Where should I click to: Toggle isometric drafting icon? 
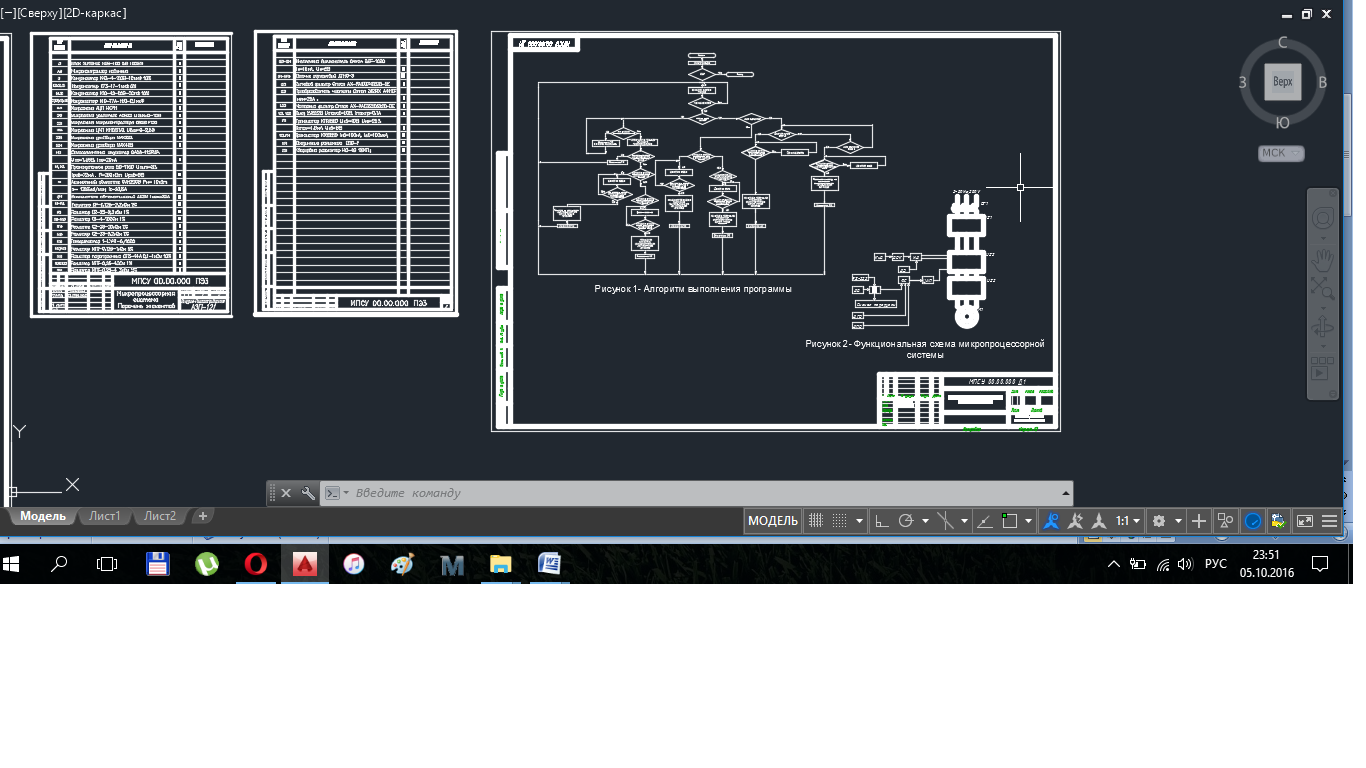pyautogui.click(x=945, y=521)
